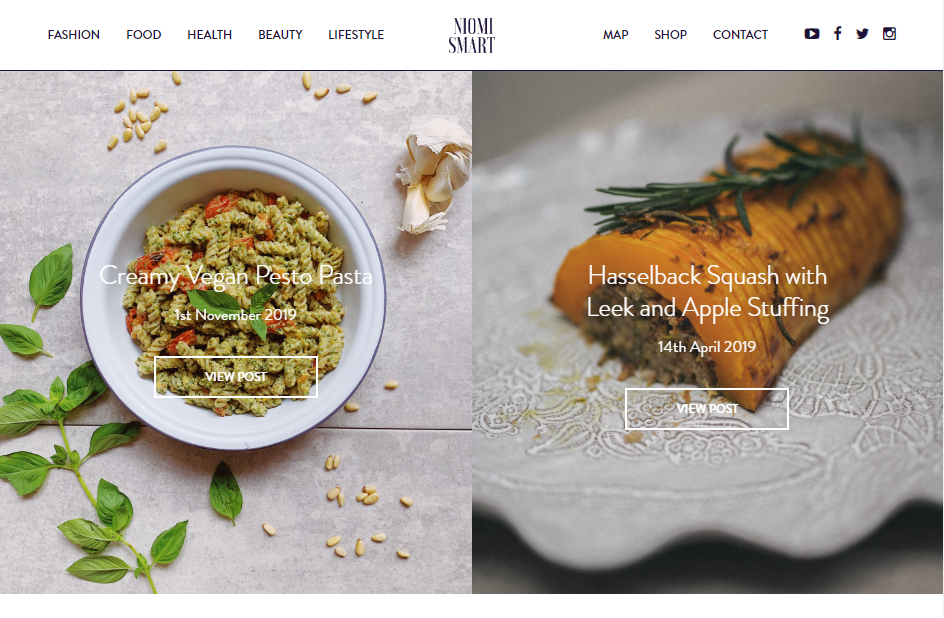944x618 pixels.
Task: View post for Creamy Vegan Pesto Pasta
Action: tap(235, 377)
